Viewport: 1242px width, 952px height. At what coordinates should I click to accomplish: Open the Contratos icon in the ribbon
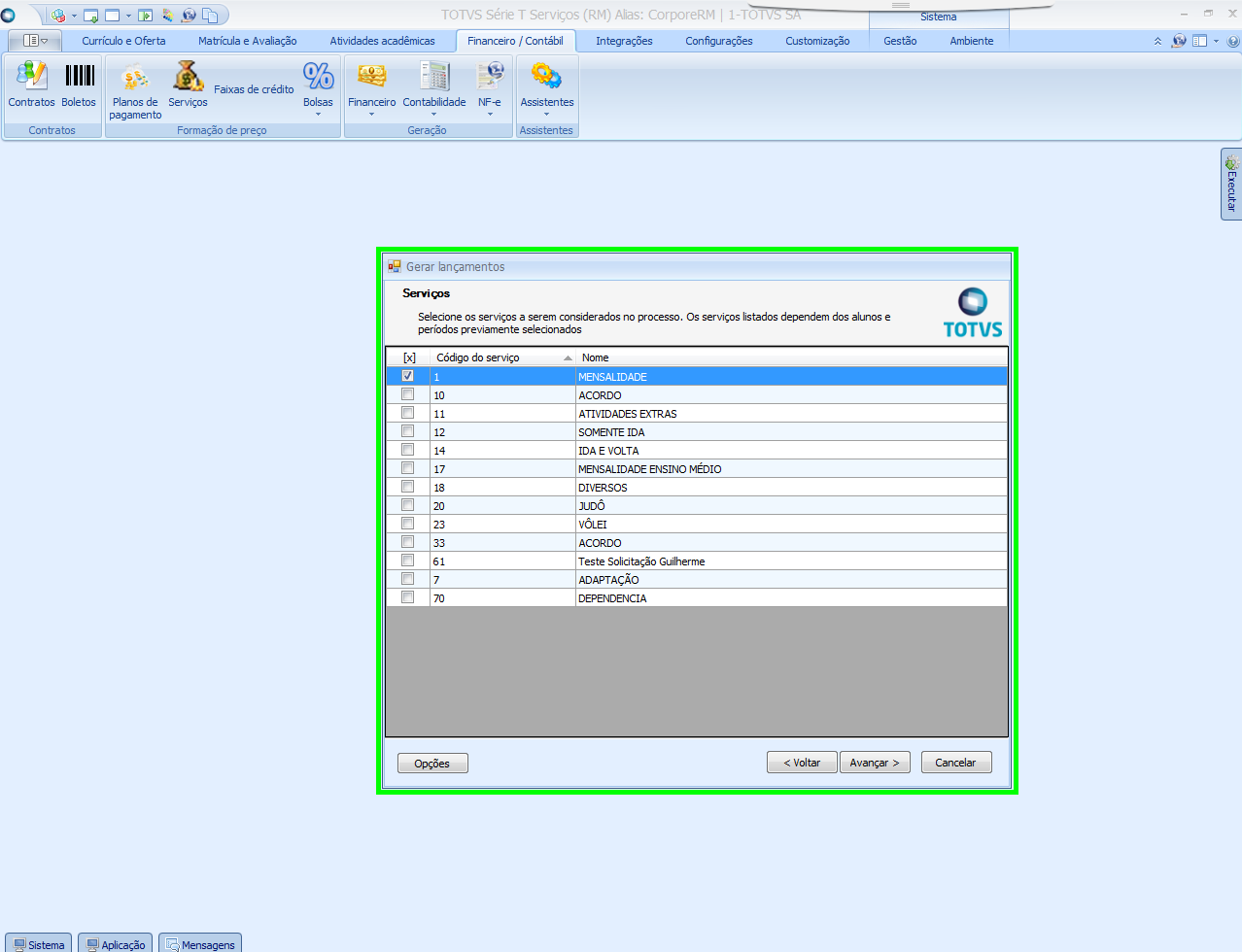coord(32,76)
